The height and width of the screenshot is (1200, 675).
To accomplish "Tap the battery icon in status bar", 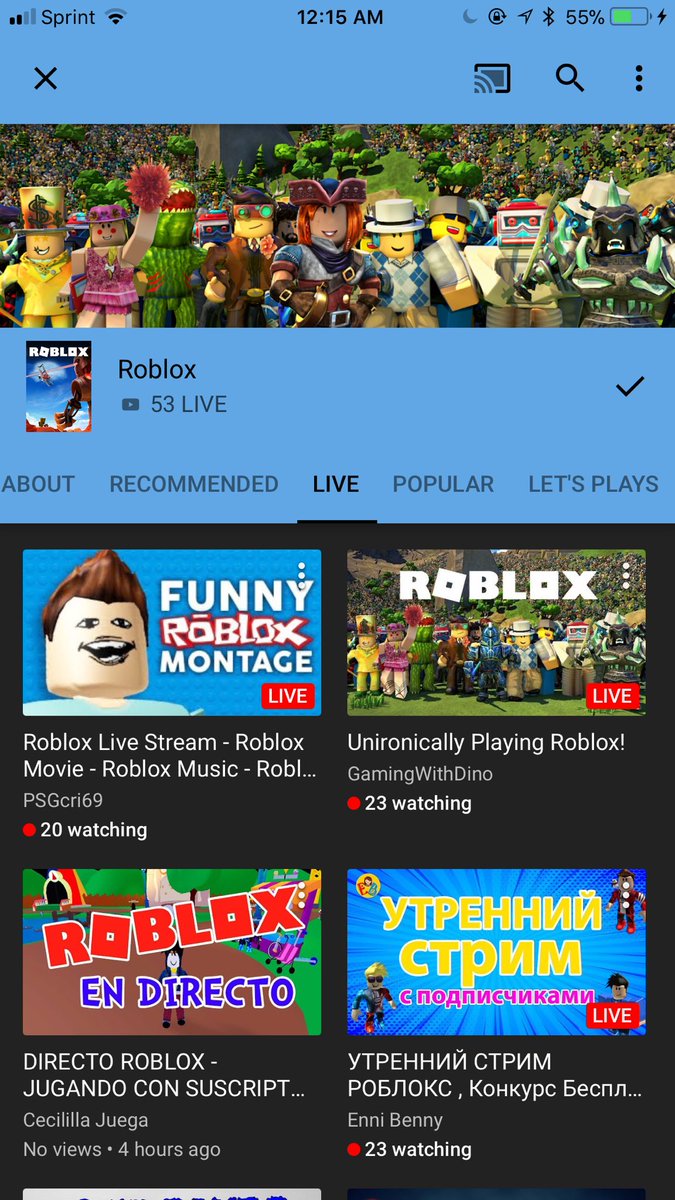I will [x=632, y=17].
